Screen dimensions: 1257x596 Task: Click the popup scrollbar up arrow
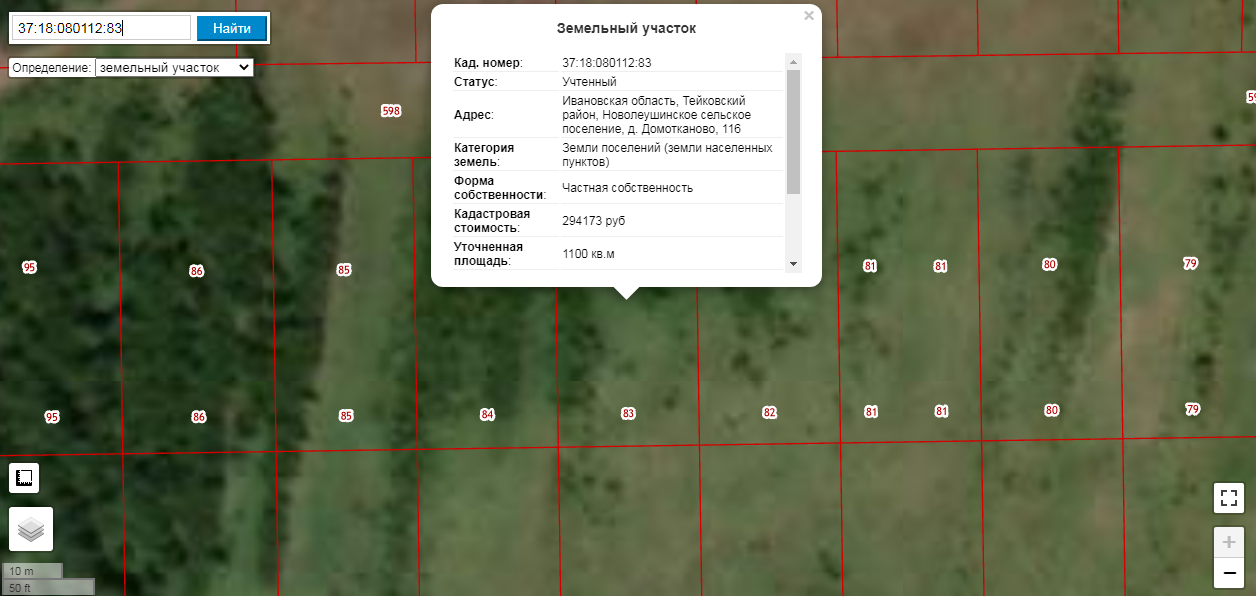coord(793,61)
